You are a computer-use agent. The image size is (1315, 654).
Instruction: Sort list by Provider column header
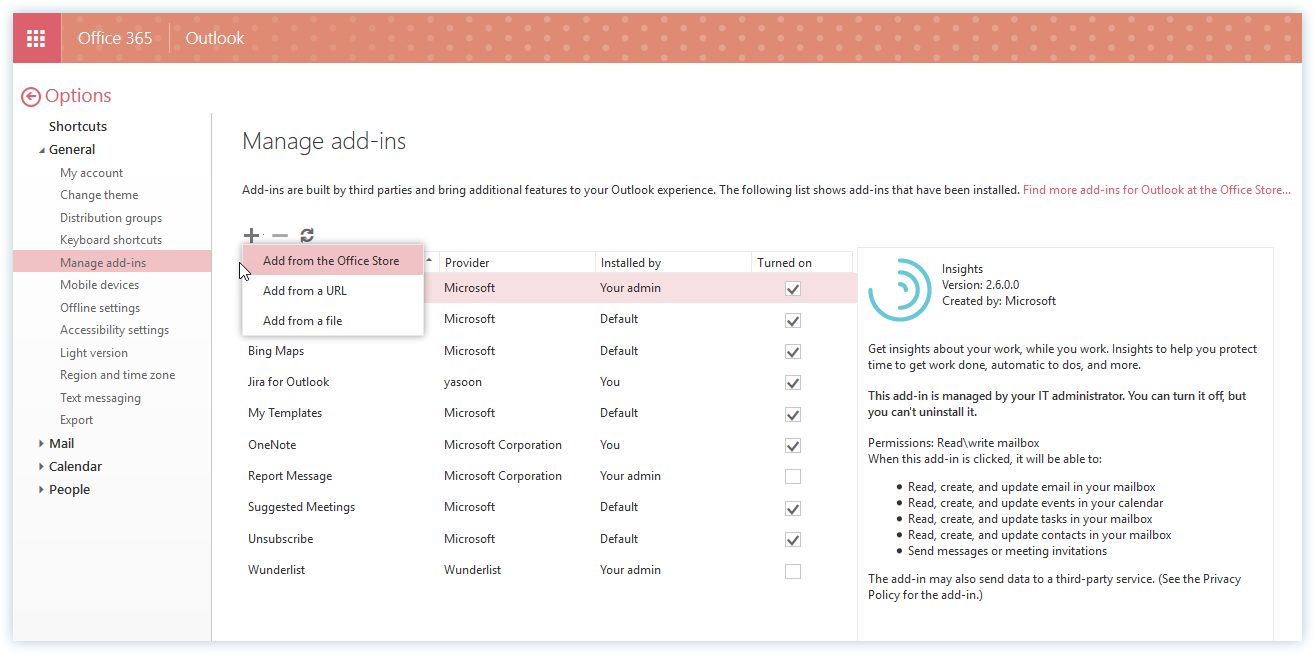467,263
